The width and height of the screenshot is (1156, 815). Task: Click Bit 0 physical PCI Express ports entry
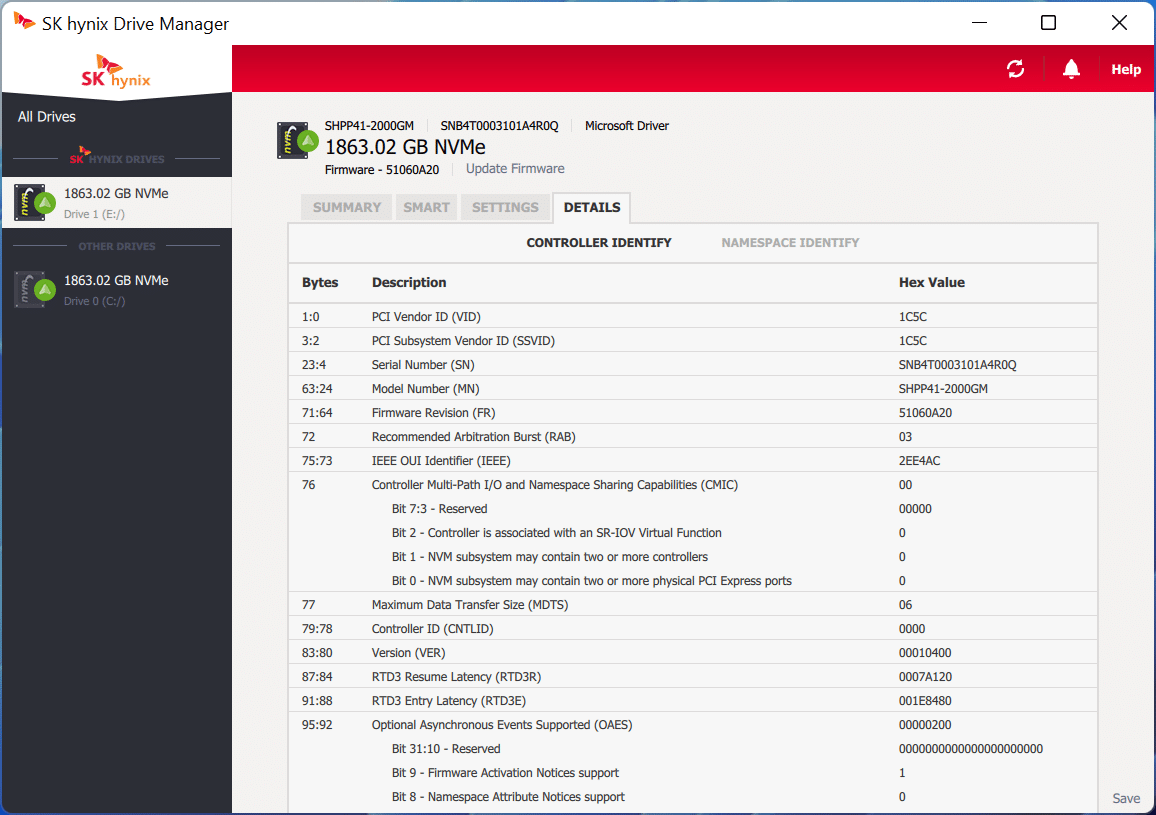tap(591, 580)
